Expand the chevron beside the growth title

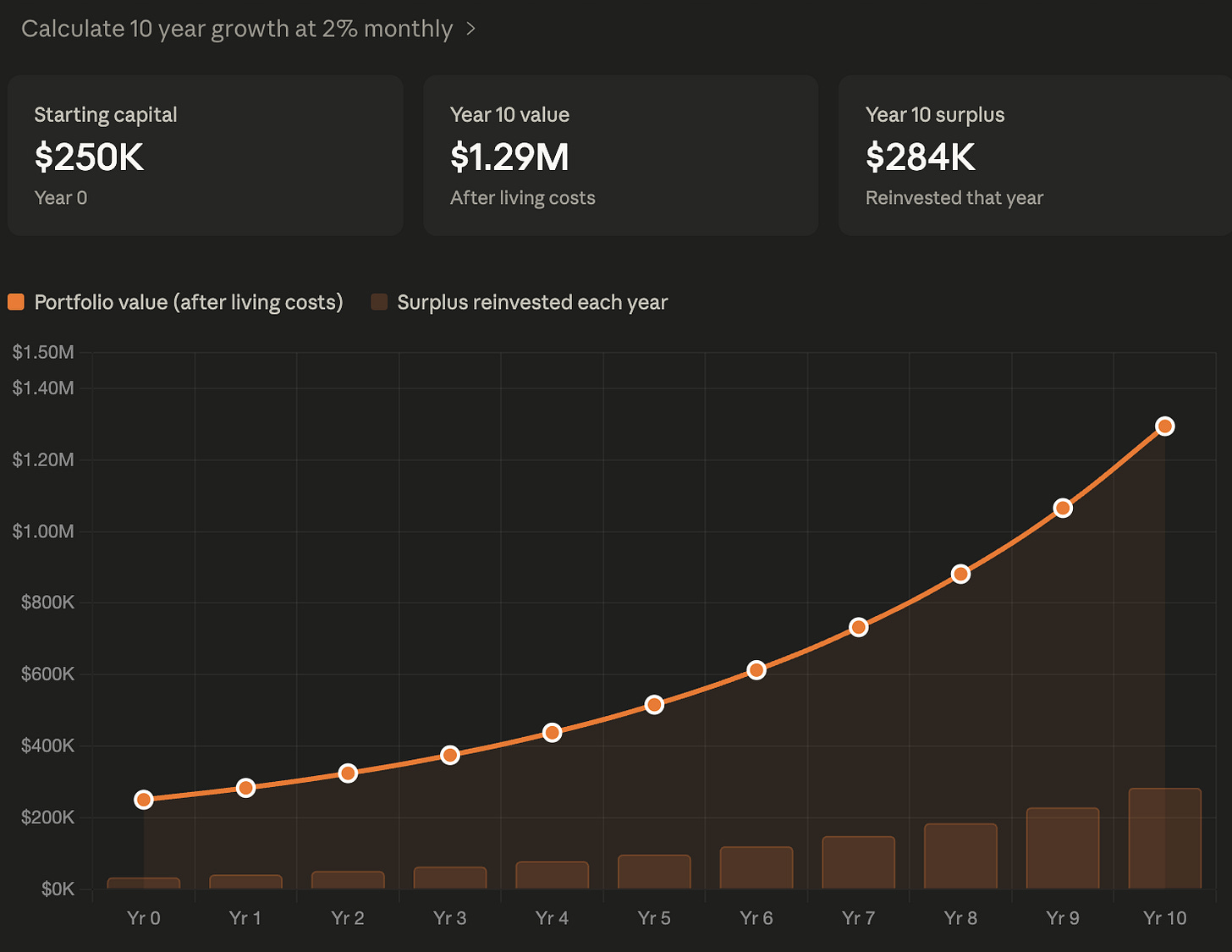tap(470, 29)
